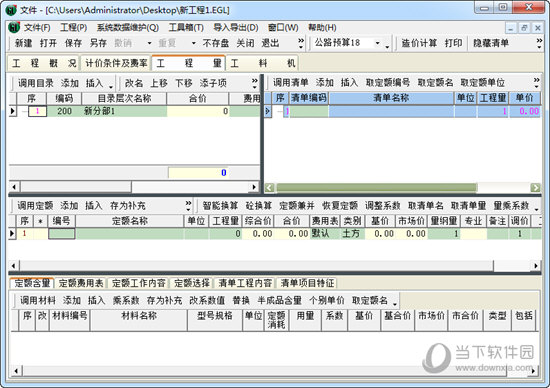Click the 默认 fee table cell
Screen dimensions: 550x388
(324, 234)
